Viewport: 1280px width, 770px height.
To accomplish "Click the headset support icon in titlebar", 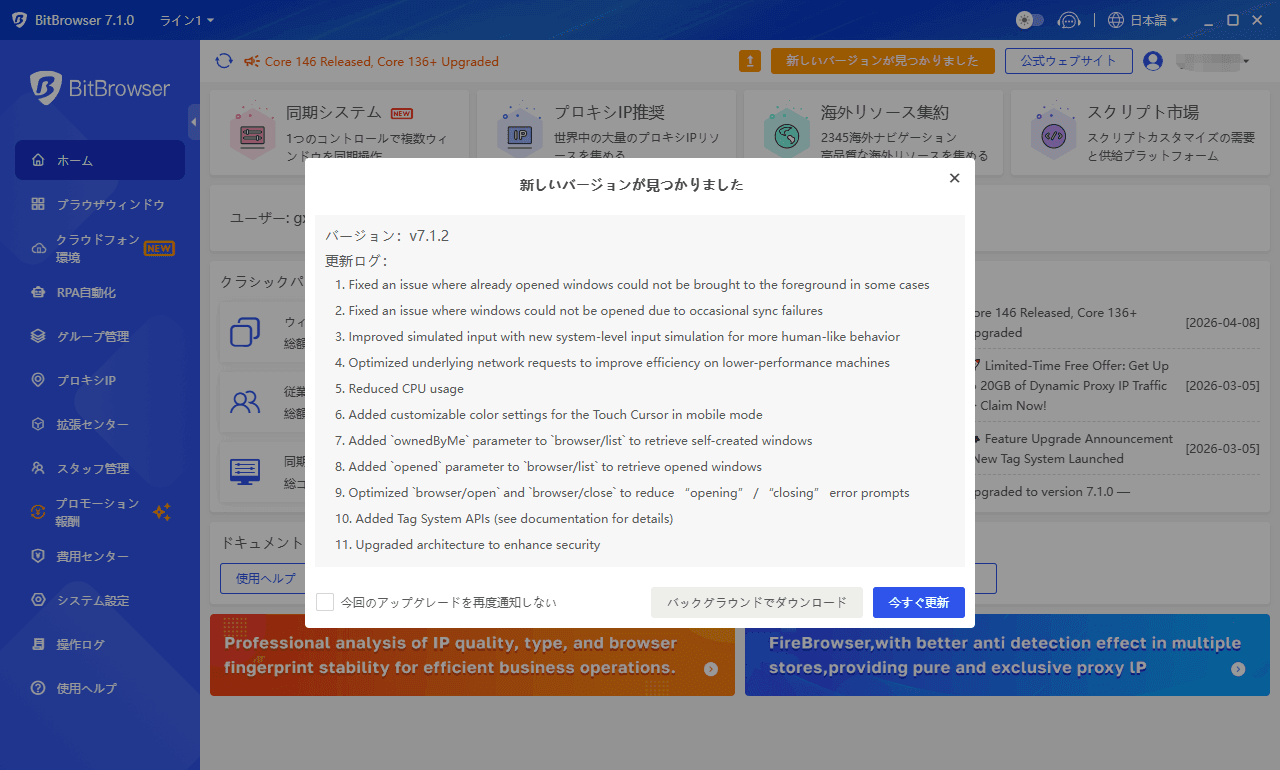I will tap(1069, 20).
